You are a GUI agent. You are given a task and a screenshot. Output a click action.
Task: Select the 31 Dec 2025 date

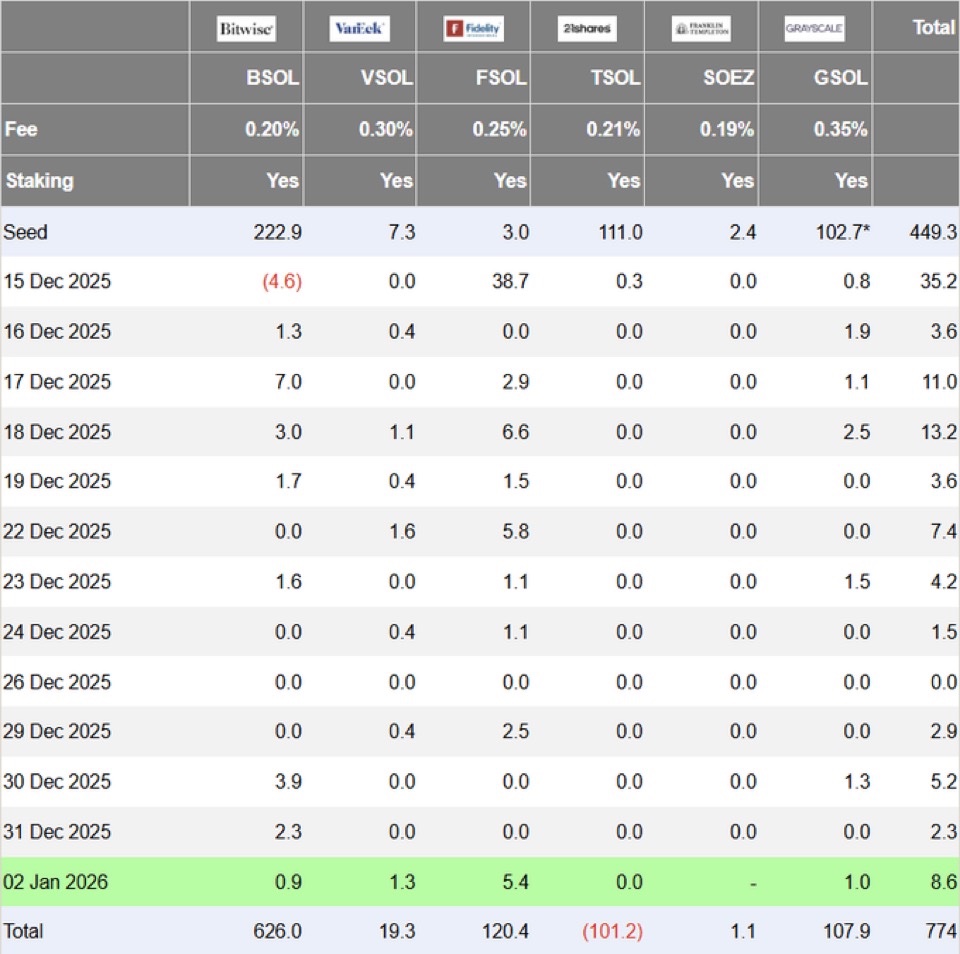coord(57,832)
